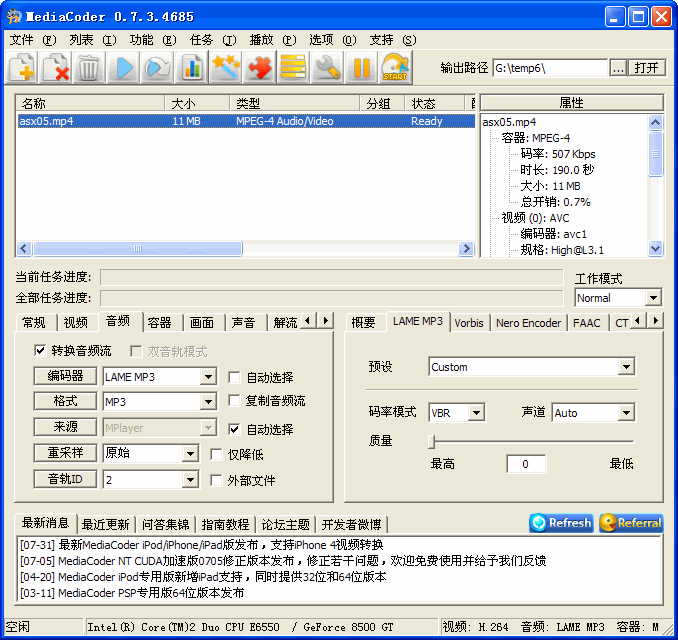Open the Auto channel dropdown
Screen dimensions: 678x640
(x=626, y=413)
